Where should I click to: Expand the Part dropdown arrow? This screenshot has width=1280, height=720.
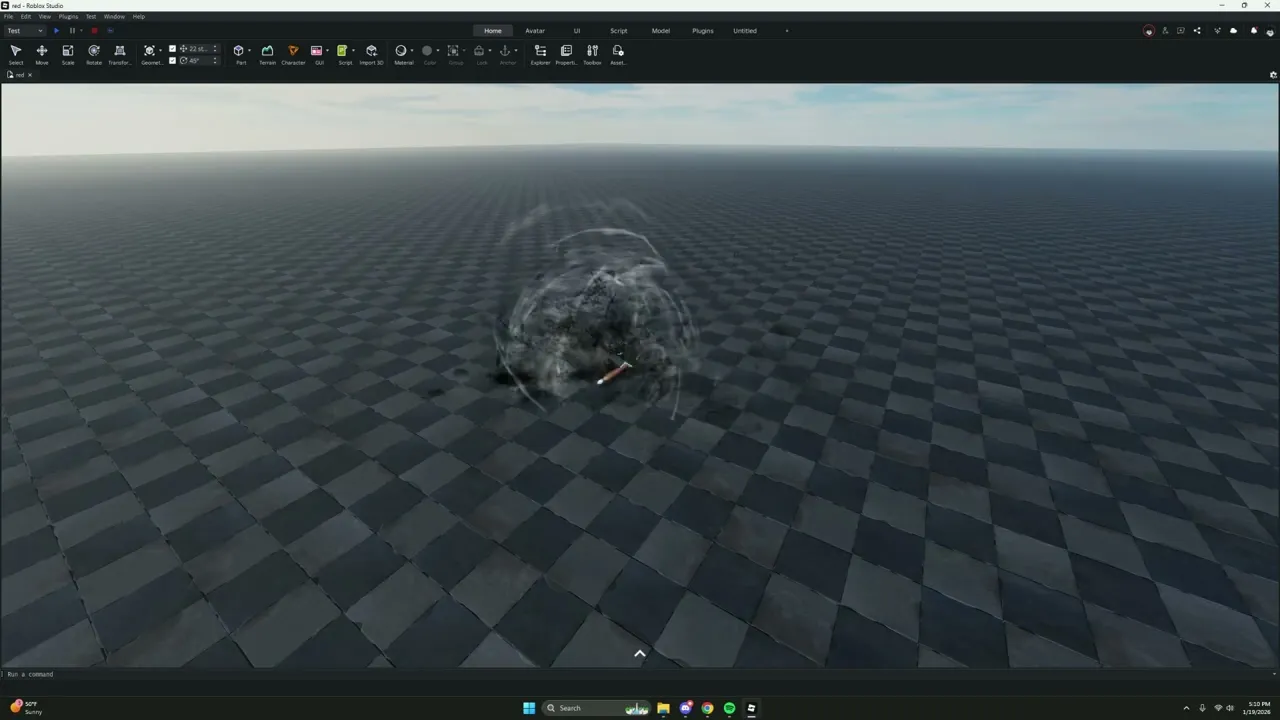pyautogui.click(x=249, y=51)
